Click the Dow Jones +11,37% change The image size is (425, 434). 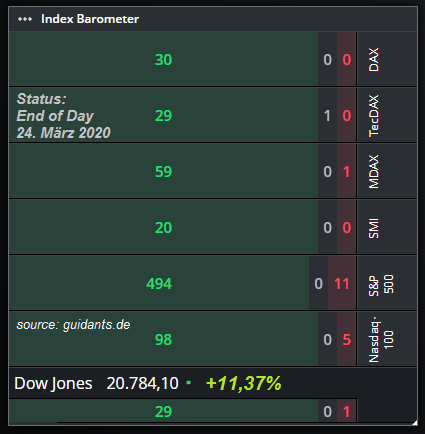click(x=244, y=383)
